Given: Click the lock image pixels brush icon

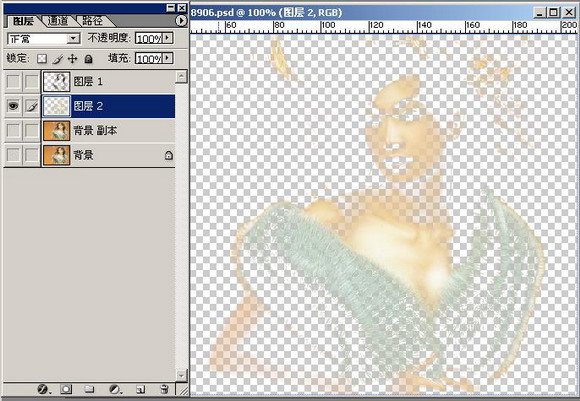Looking at the screenshot, I should coord(57,59).
